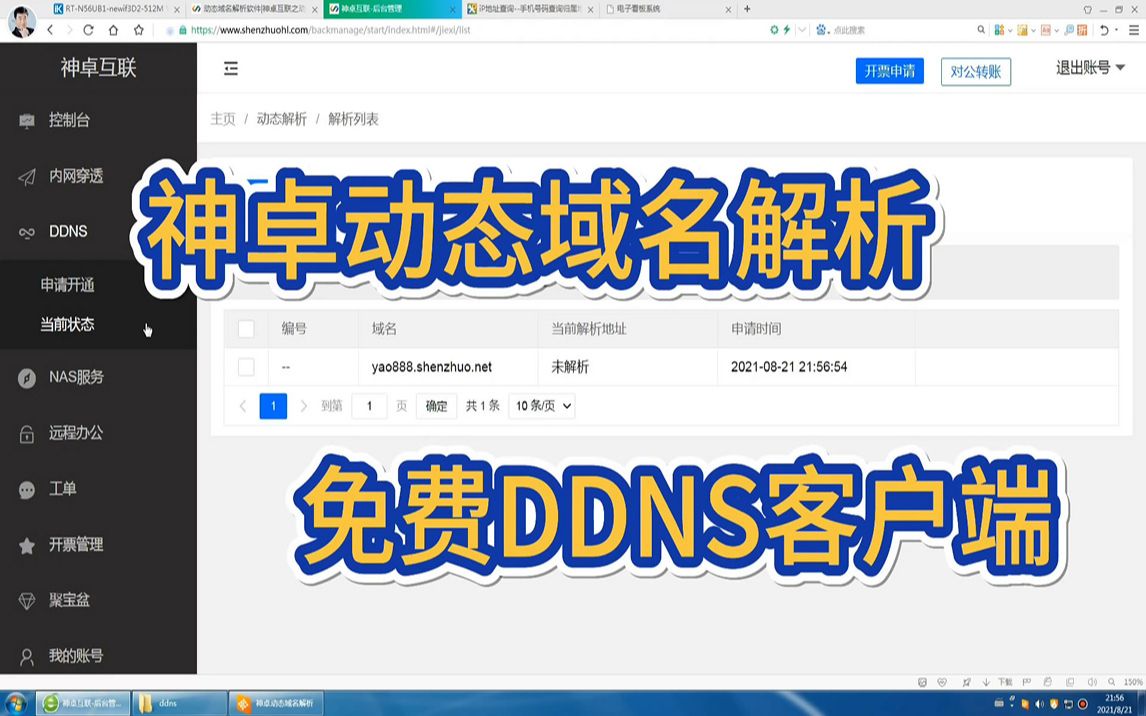Click the NAS服务 sidebar icon
This screenshot has width=1146, height=716.
point(27,377)
